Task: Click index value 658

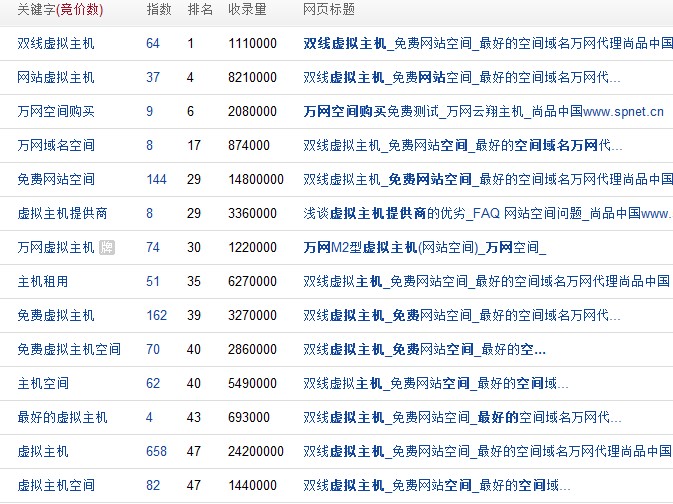Action: (x=156, y=451)
